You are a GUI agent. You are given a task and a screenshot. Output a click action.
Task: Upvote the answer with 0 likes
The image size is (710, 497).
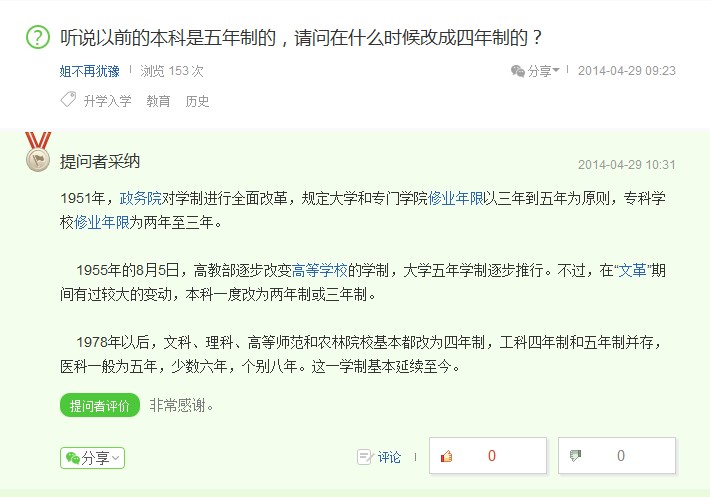click(487, 456)
